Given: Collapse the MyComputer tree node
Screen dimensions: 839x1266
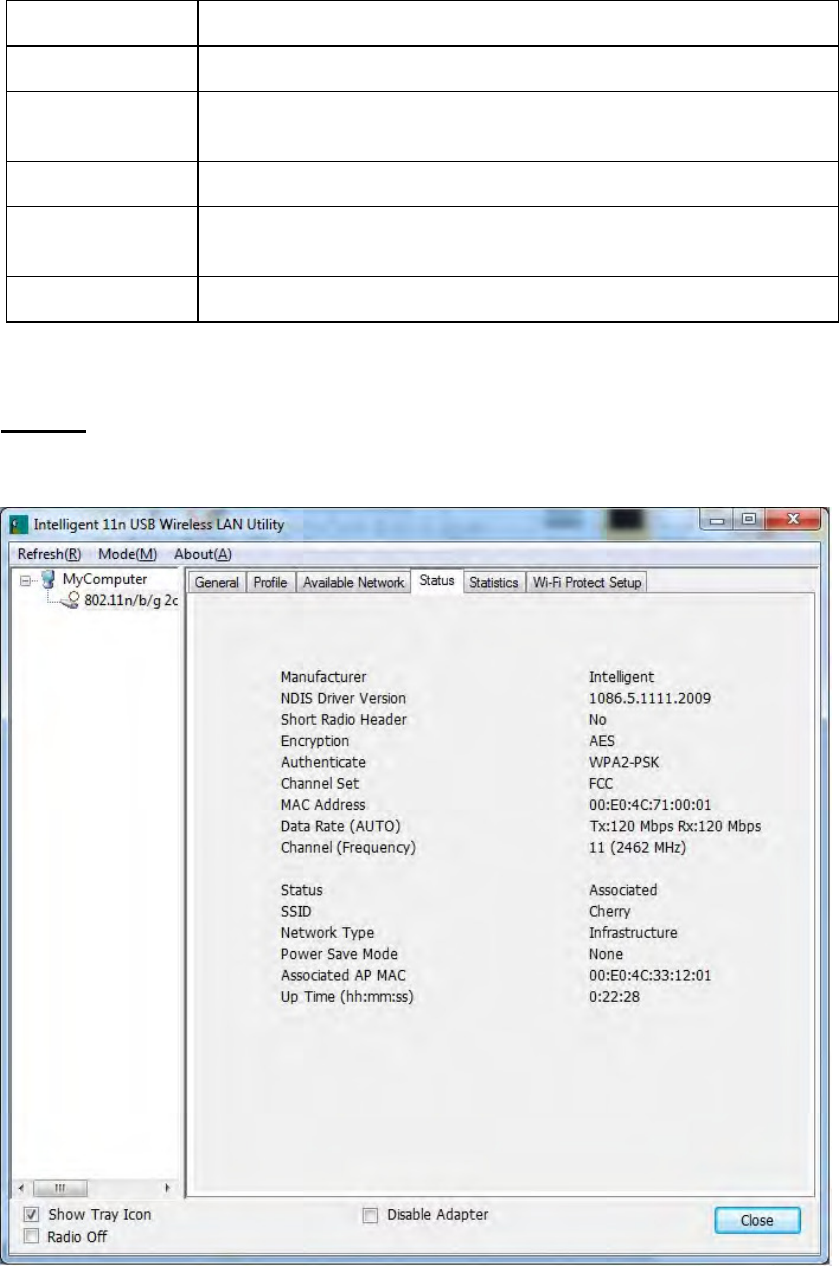Looking at the screenshot, I should click(x=25, y=581).
